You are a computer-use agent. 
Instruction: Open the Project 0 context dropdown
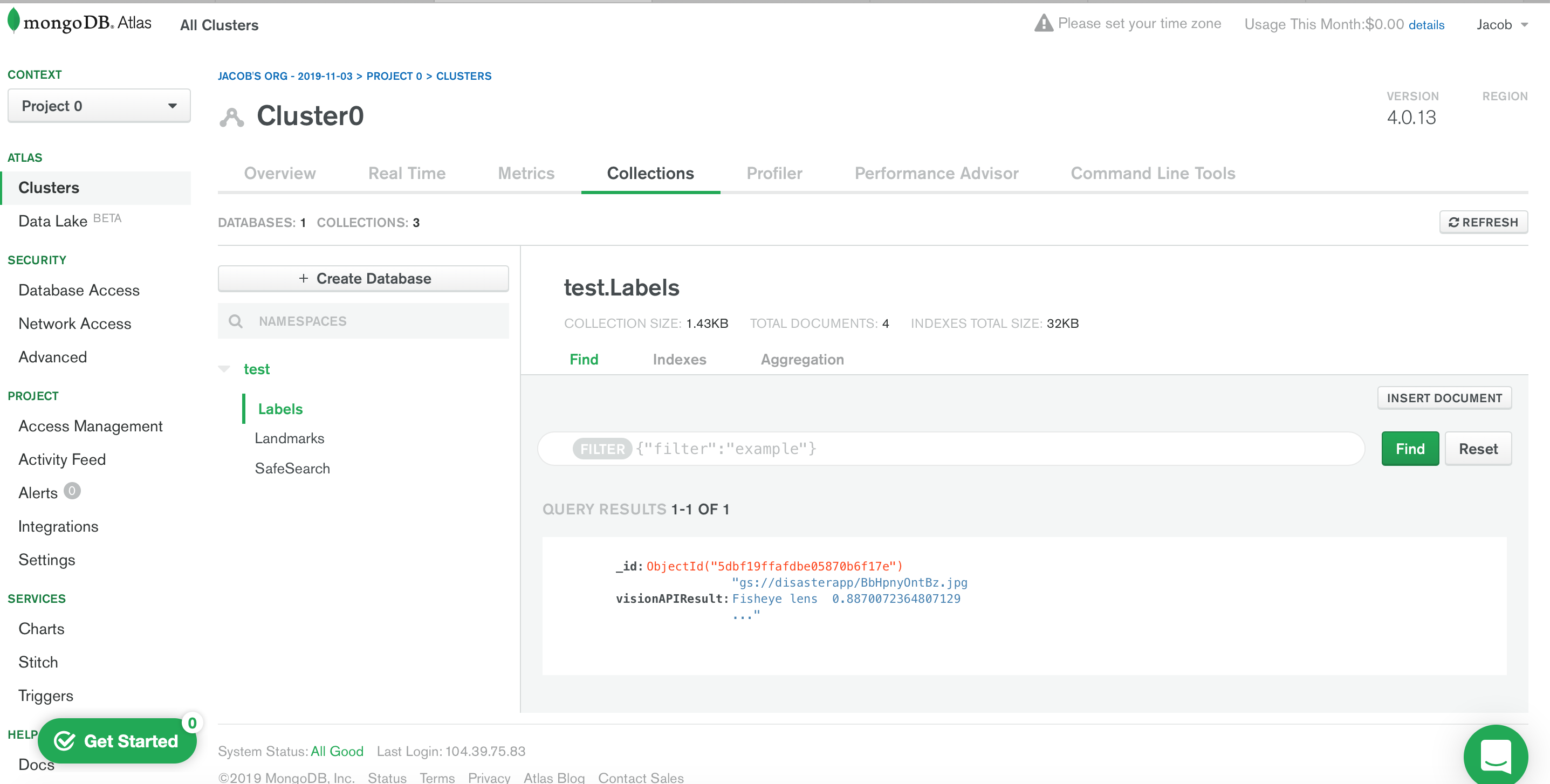[99, 106]
